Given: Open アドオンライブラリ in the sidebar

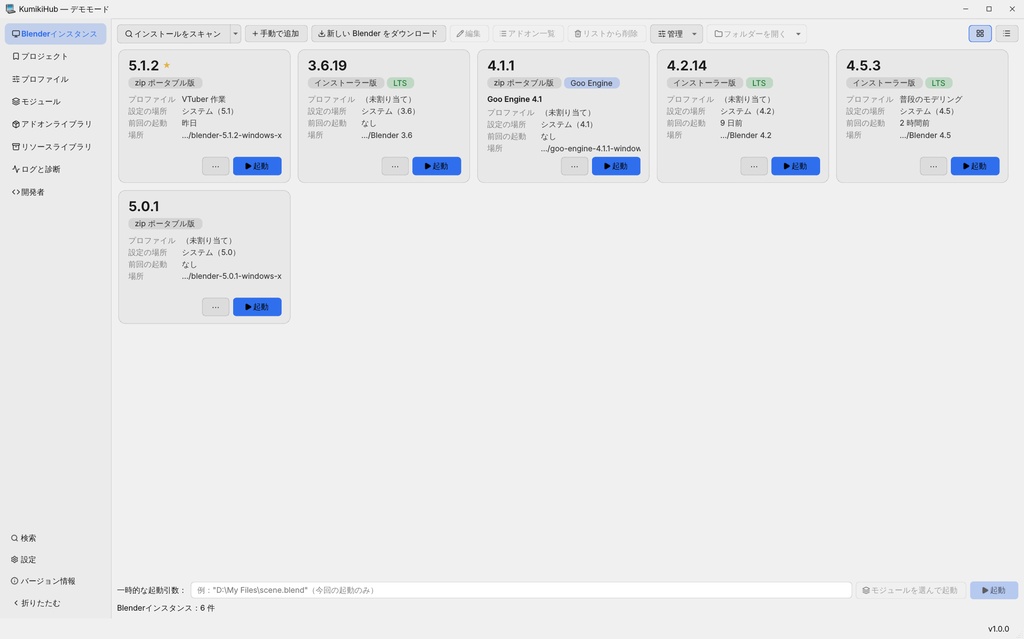Looking at the screenshot, I should [x=56, y=124].
